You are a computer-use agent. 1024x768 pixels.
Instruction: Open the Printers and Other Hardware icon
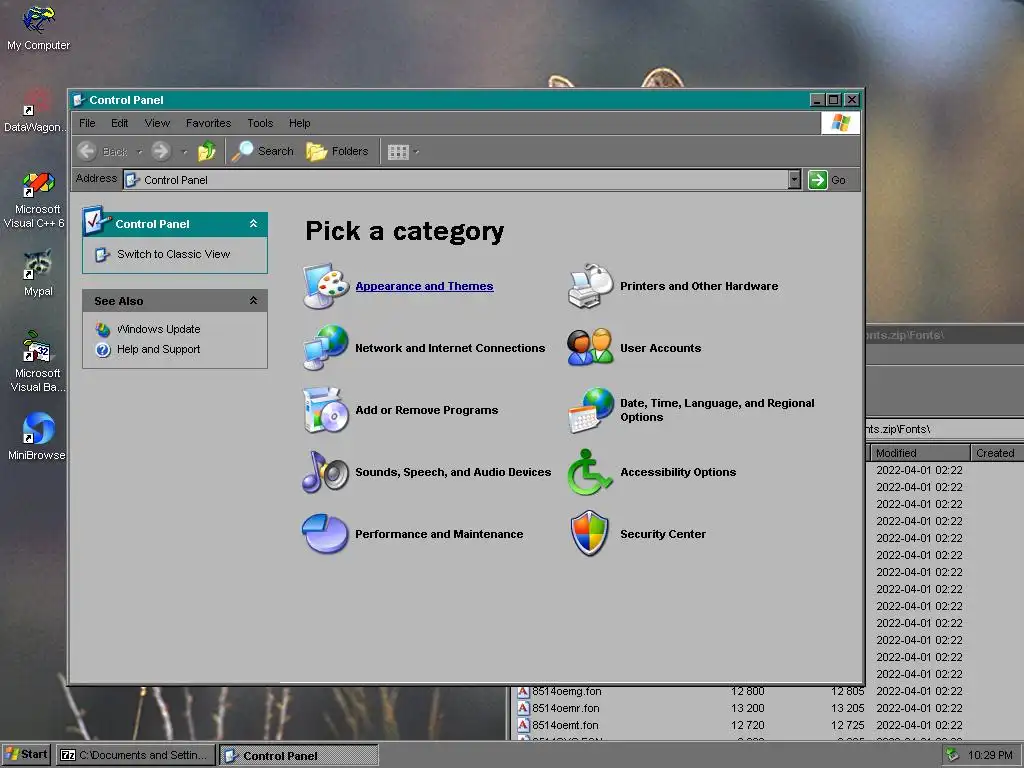[x=590, y=285]
